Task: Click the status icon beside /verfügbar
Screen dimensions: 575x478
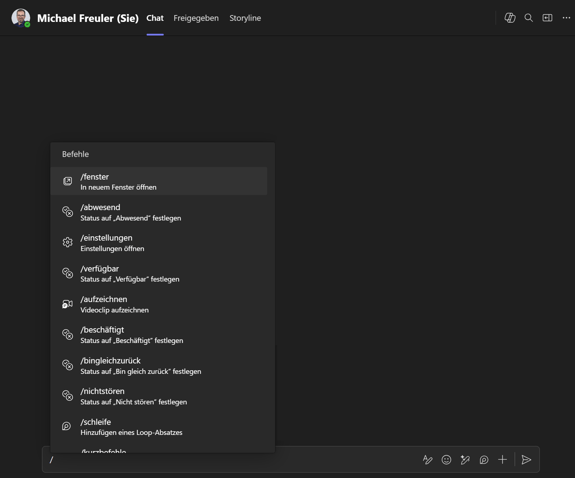Action: (x=67, y=273)
